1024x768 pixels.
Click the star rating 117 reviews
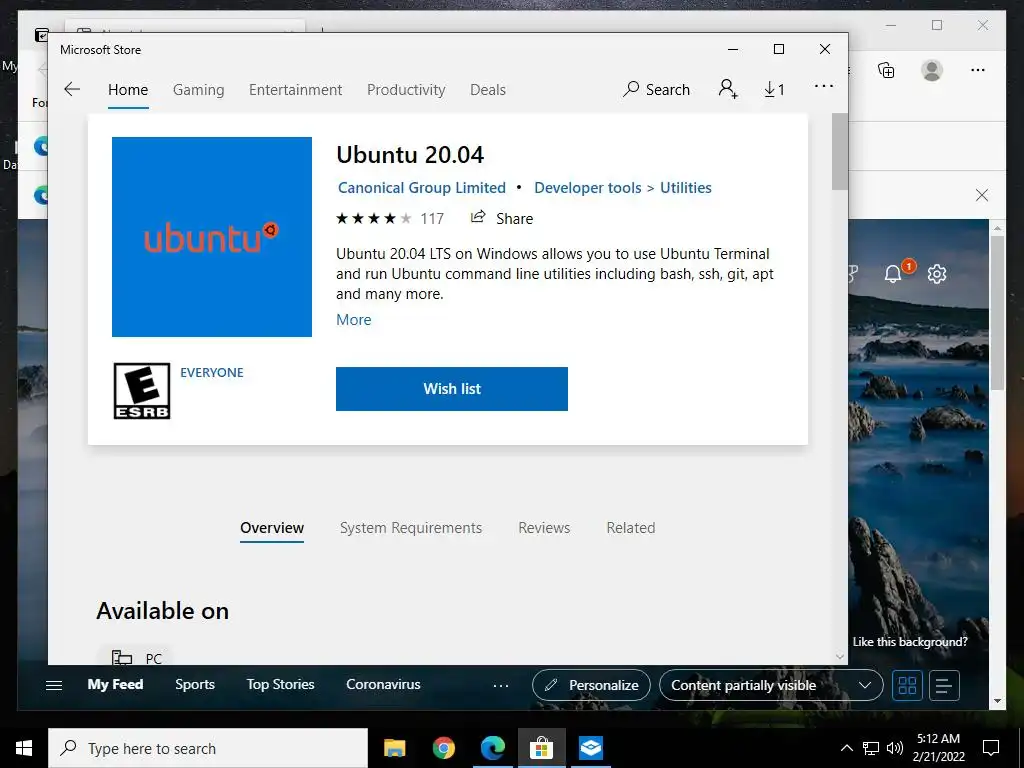391,218
